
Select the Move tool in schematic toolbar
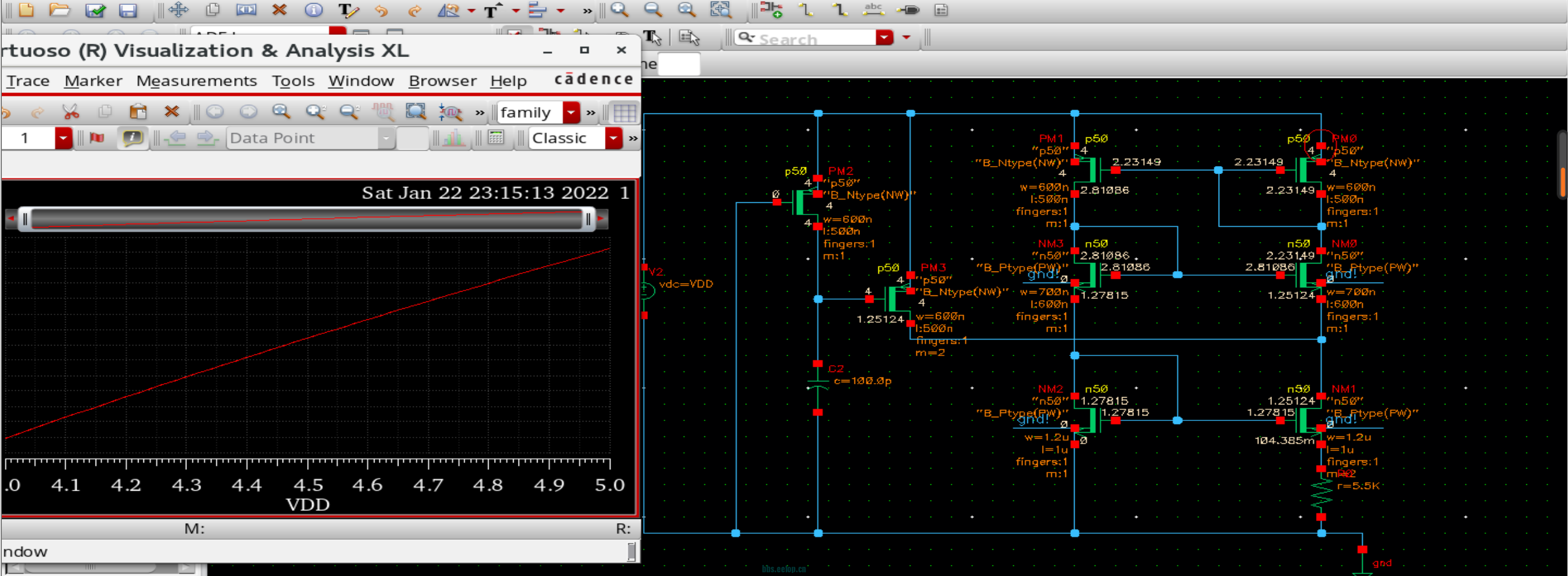(x=178, y=10)
